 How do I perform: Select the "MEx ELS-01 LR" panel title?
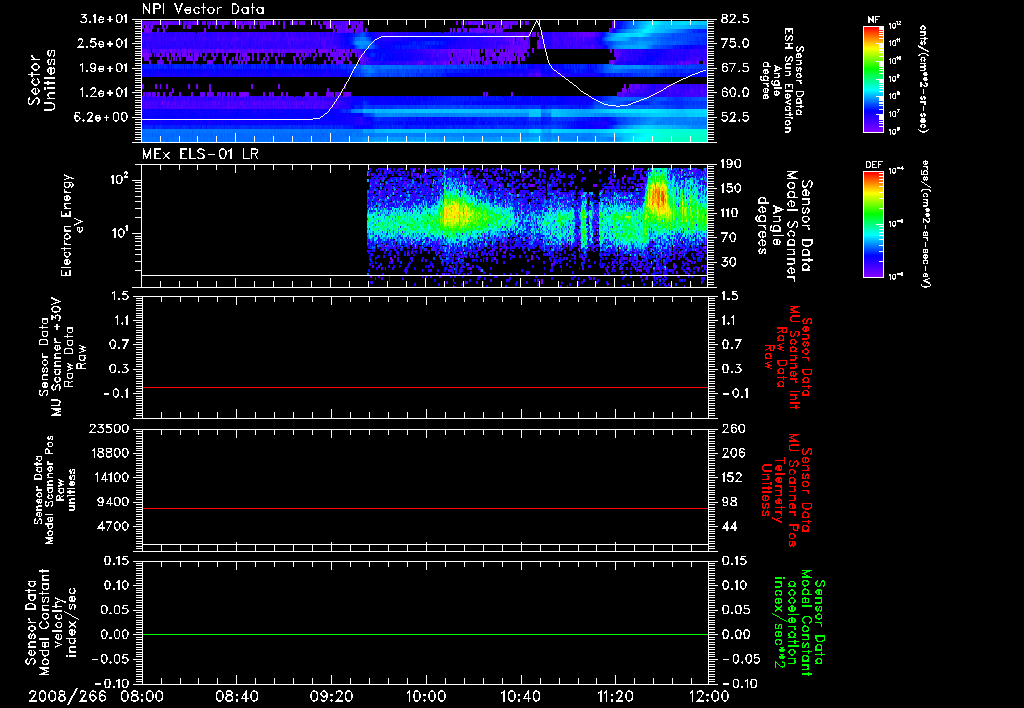tap(200, 154)
